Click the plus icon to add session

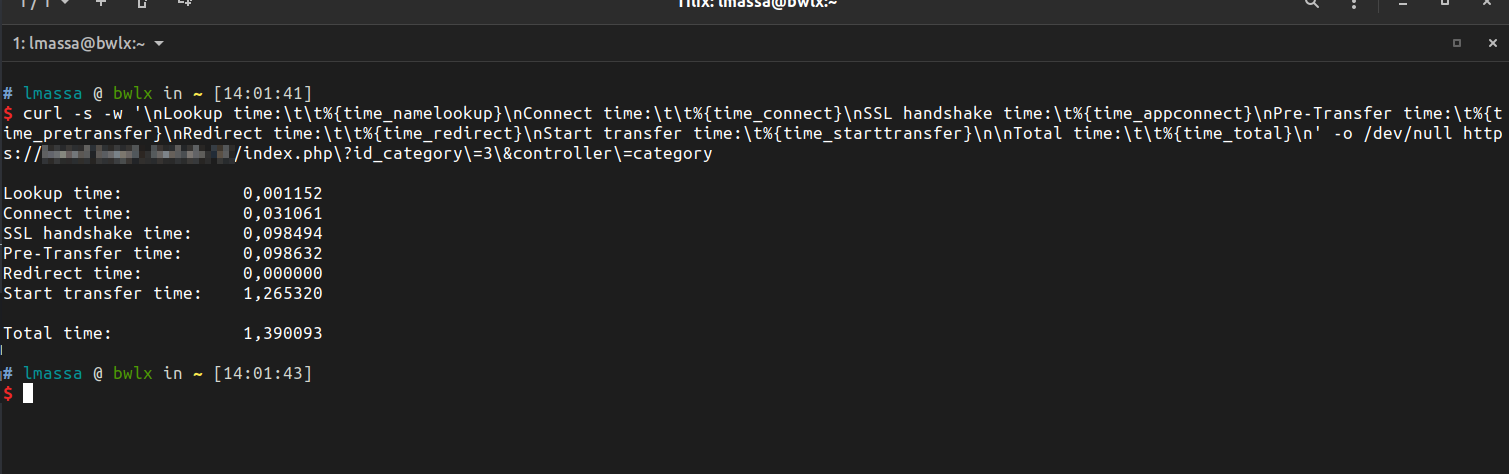tap(101, 4)
